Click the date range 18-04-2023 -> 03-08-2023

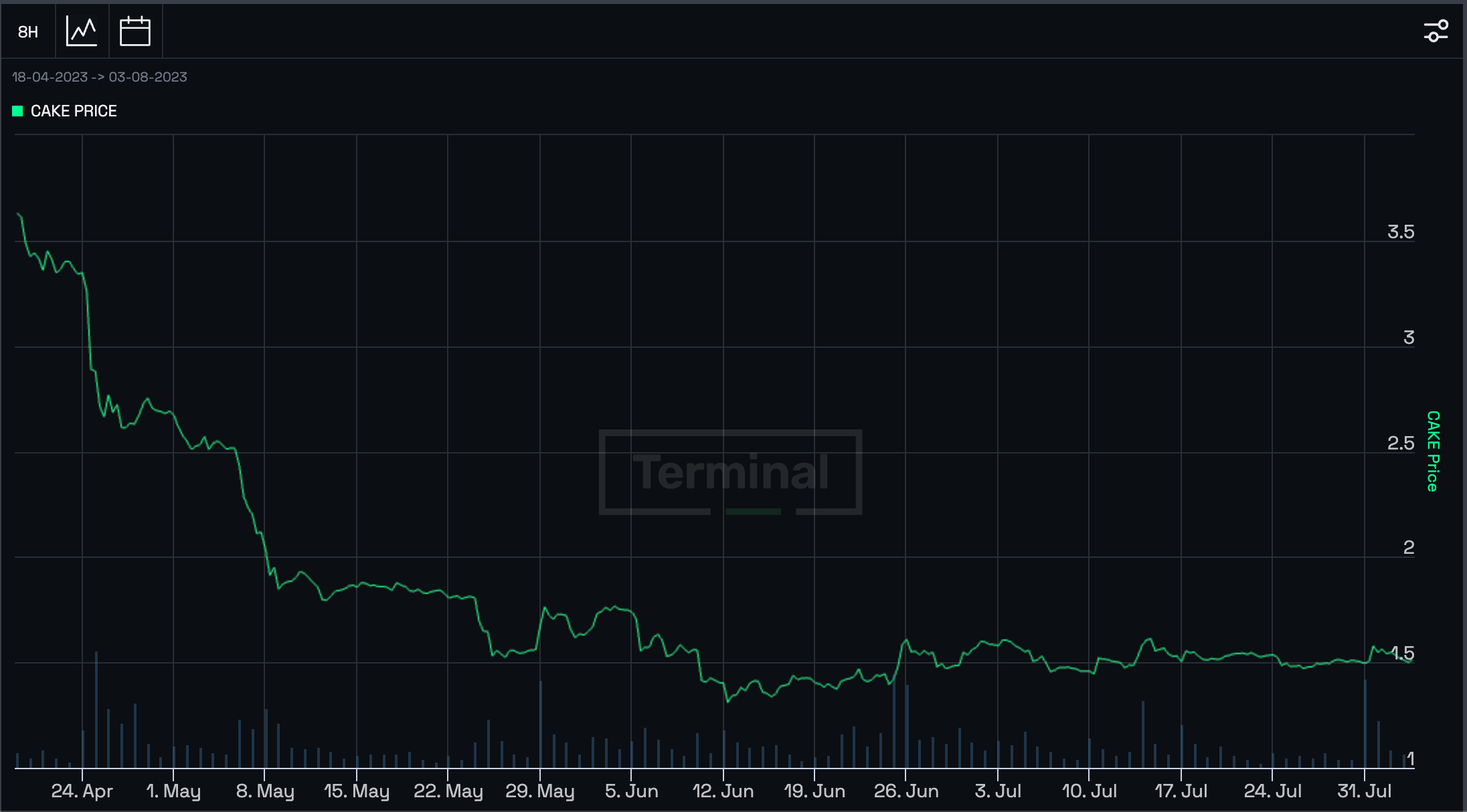[100, 77]
